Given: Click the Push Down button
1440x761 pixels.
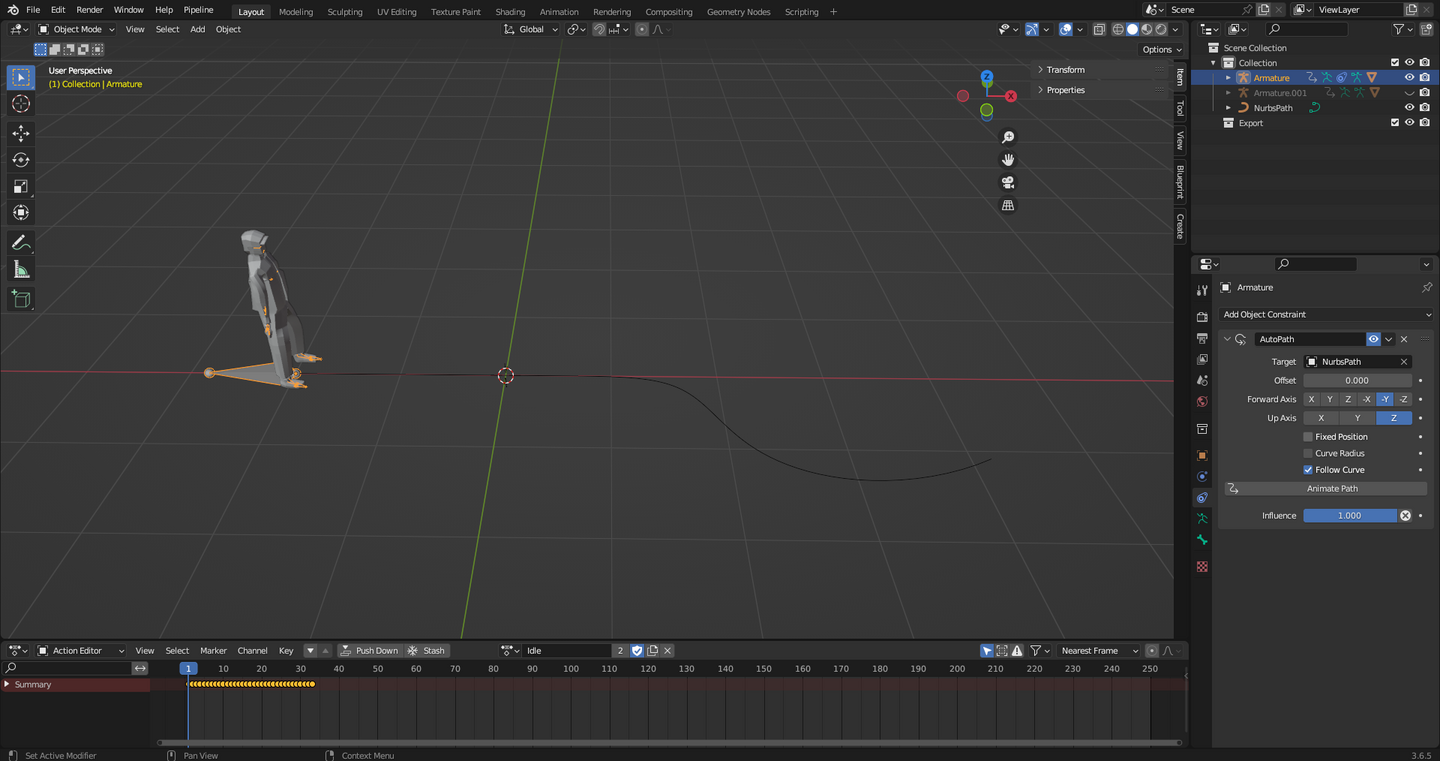Looking at the screenshot, I should (370, 651).
